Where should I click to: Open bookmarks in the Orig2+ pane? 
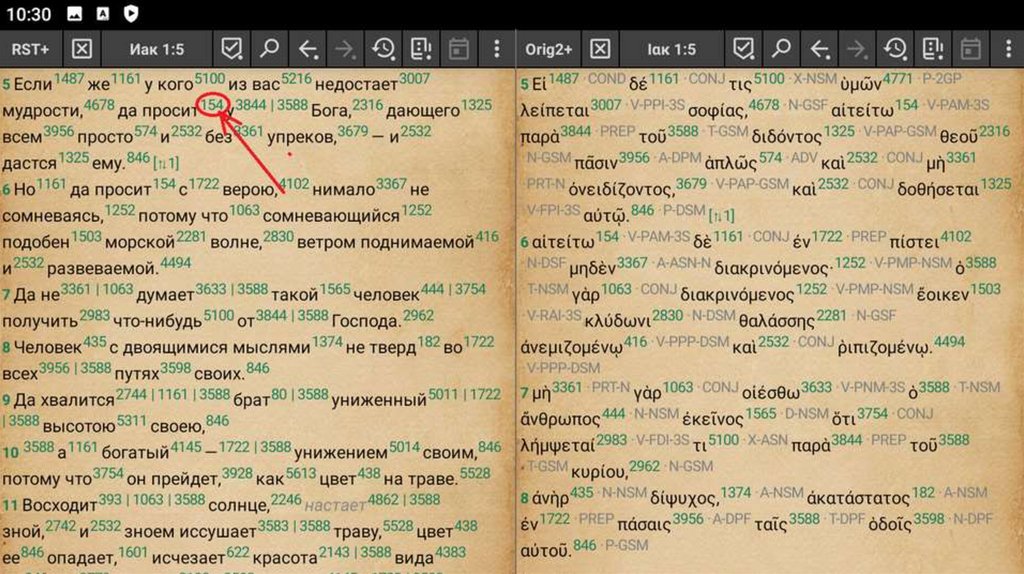pyautogui.click(x=744, y=49)
